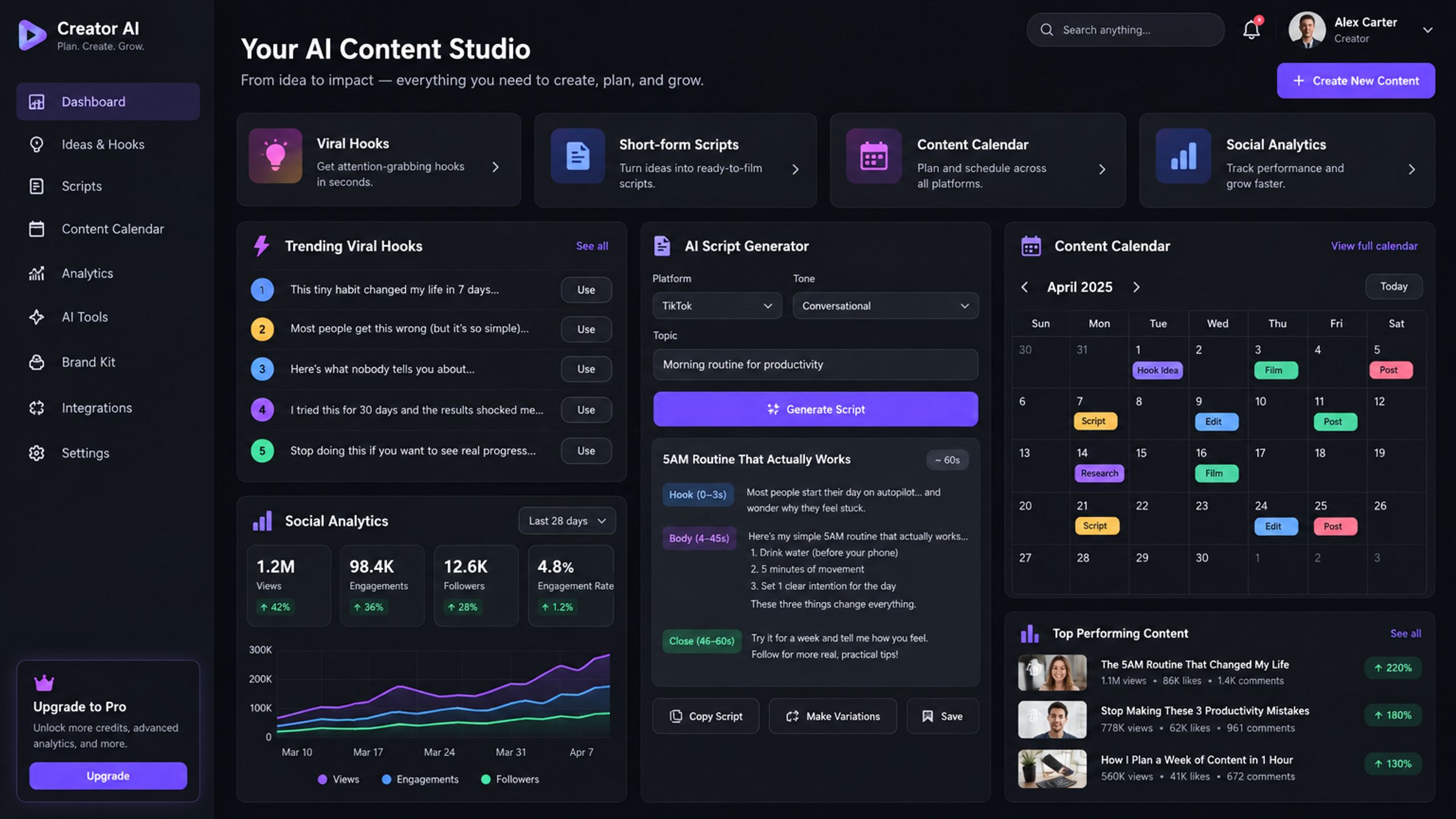
Task: Open the 5AM Routine video thumbnail
Action: [x=1052, y=672]
